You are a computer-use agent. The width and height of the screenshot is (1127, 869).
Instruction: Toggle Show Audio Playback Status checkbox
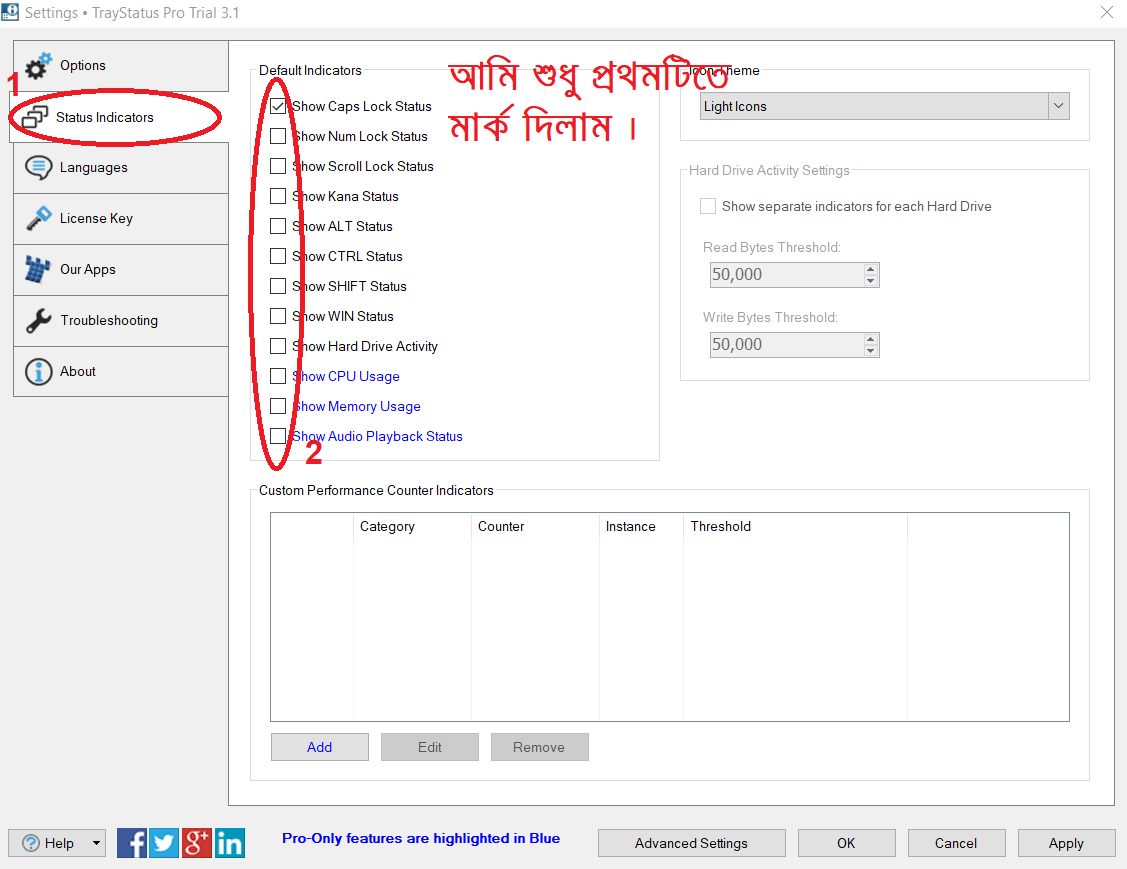pyautogui.click(x=277, y=436)
